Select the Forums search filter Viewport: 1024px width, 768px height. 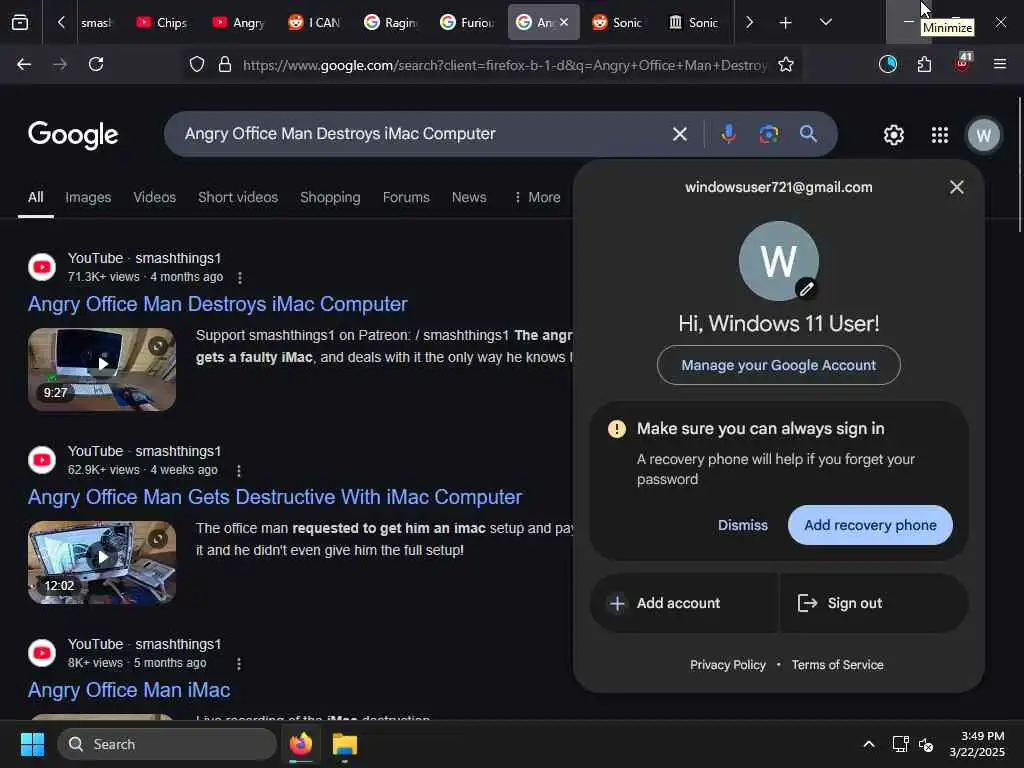pos(406,197)
